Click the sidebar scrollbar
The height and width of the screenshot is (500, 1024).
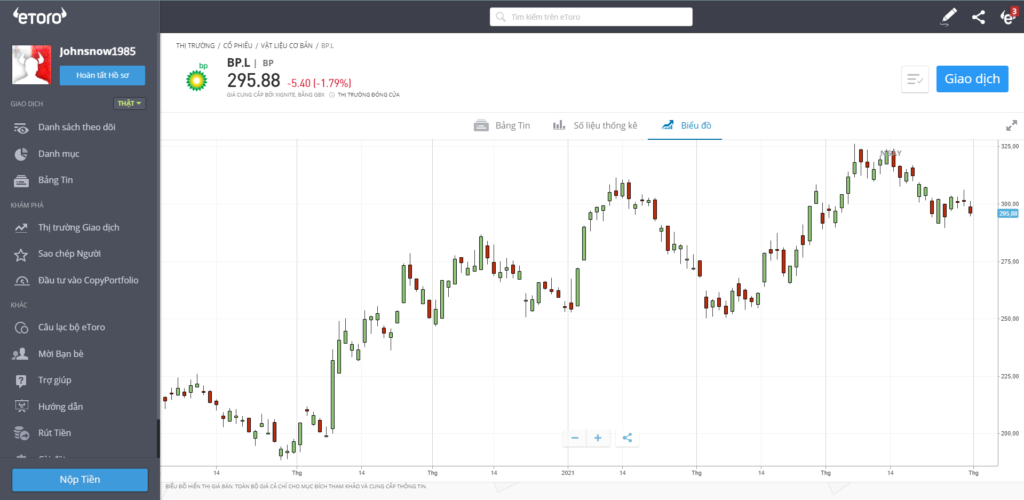[157, 439]
